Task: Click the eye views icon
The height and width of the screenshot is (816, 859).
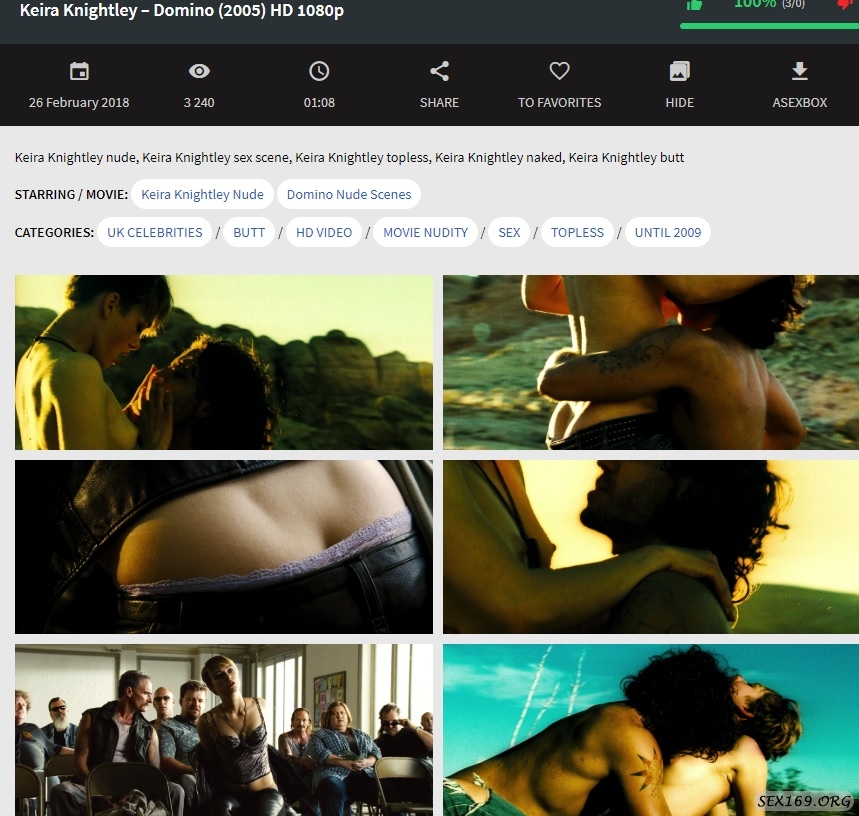Action: click(x=199, y=72)
